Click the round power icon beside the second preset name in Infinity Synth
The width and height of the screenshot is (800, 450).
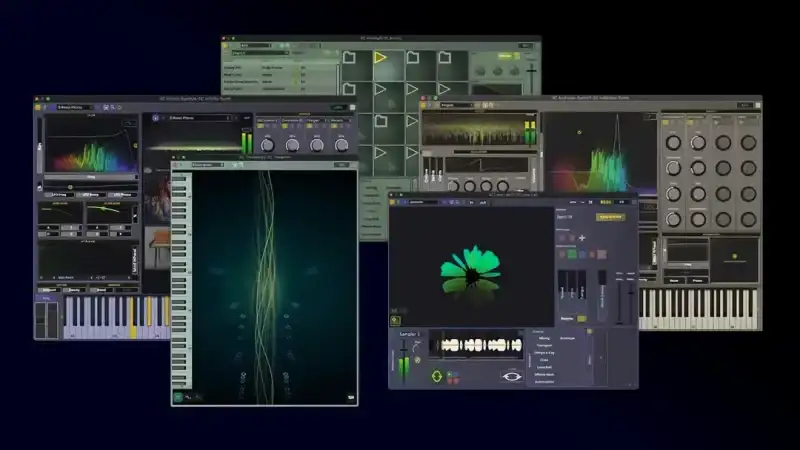156,118
